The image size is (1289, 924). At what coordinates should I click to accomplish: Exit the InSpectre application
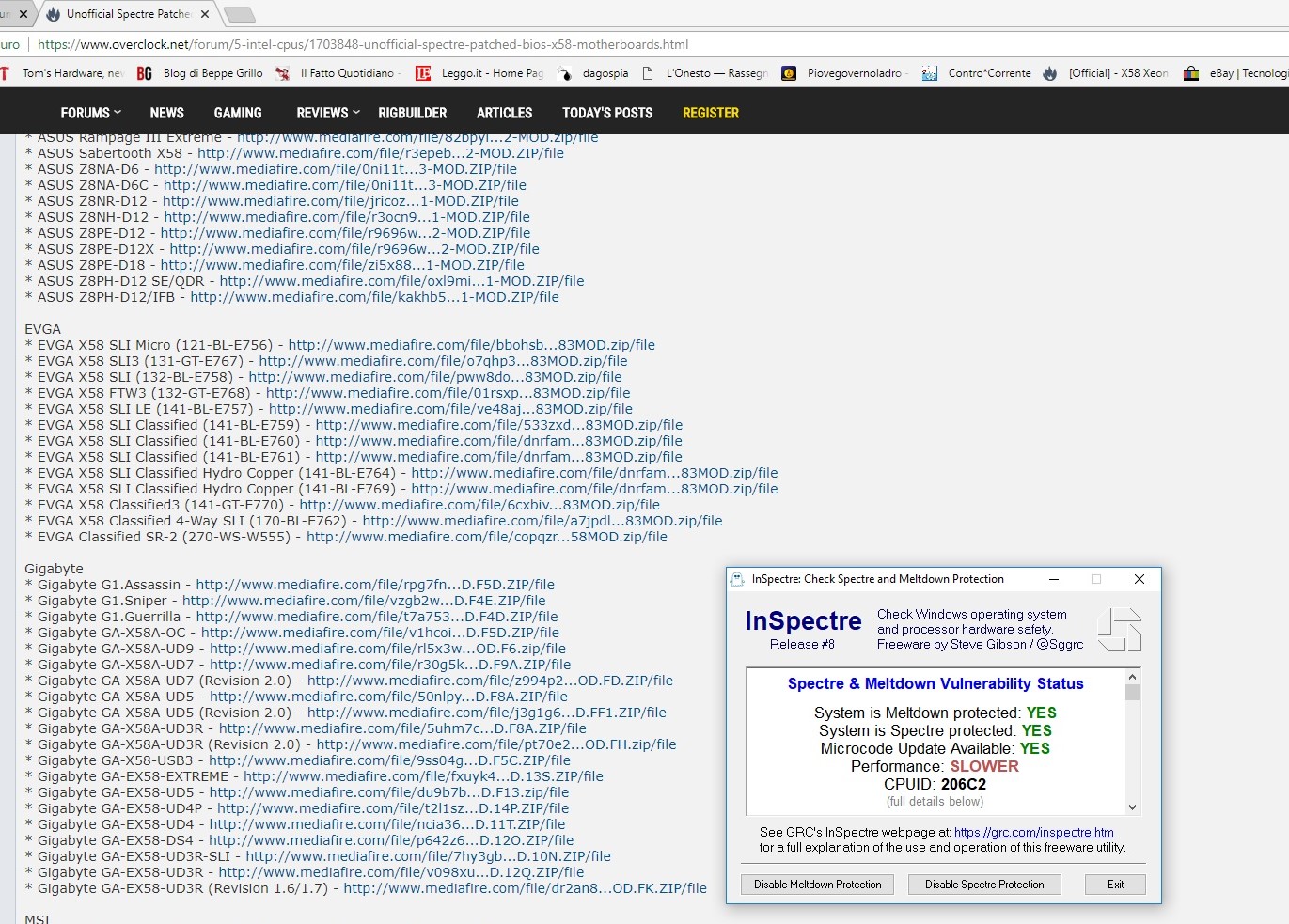tap(1115, 885)
